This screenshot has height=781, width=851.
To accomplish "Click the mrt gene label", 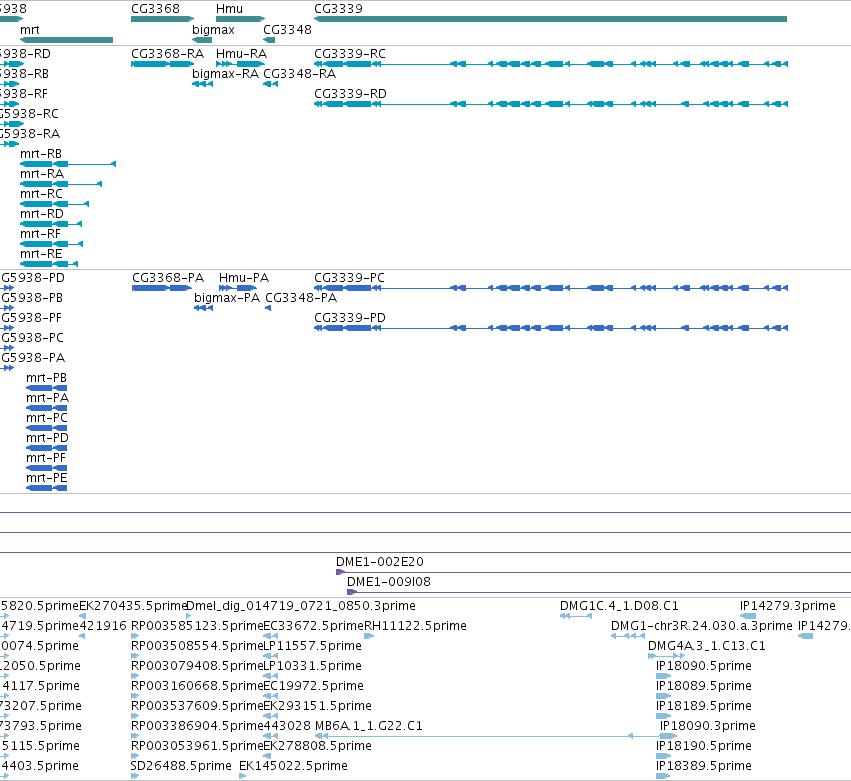I will tap(29, 30).
